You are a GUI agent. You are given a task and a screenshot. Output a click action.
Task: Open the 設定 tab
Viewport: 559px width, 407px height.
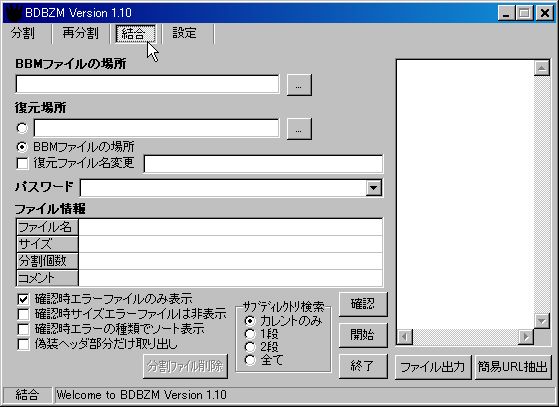click(185, 33)
